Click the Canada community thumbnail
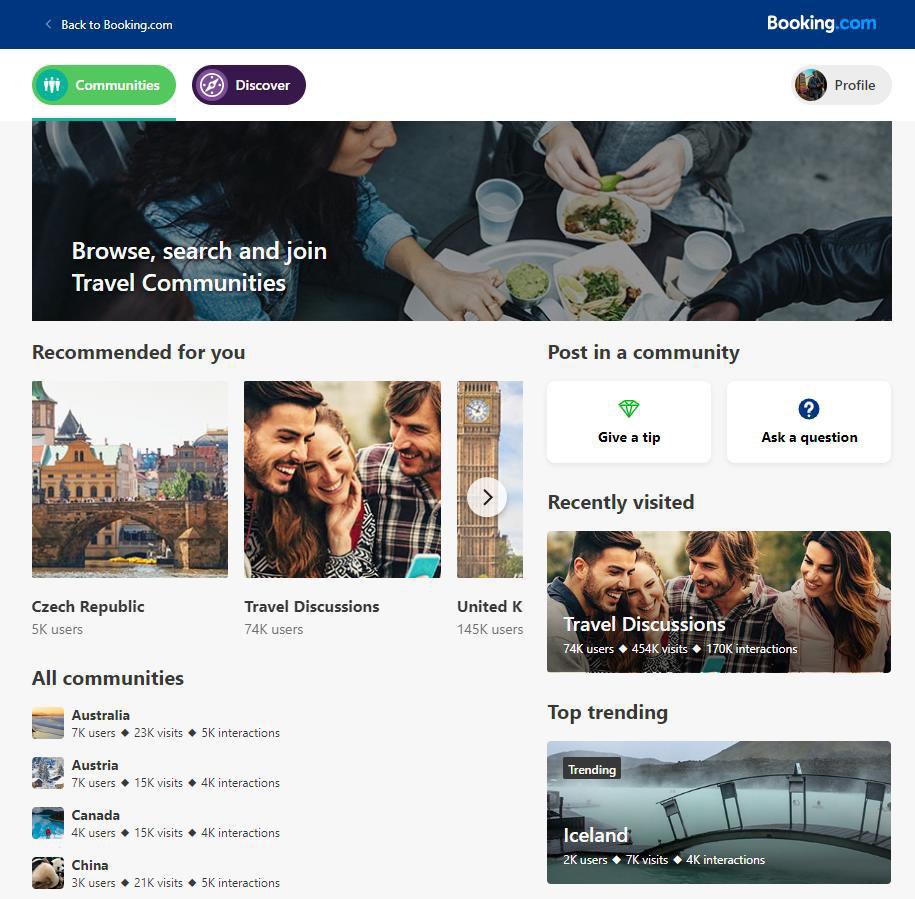The width and height of the screenshot is (915, 899). [x=48, y=823]
